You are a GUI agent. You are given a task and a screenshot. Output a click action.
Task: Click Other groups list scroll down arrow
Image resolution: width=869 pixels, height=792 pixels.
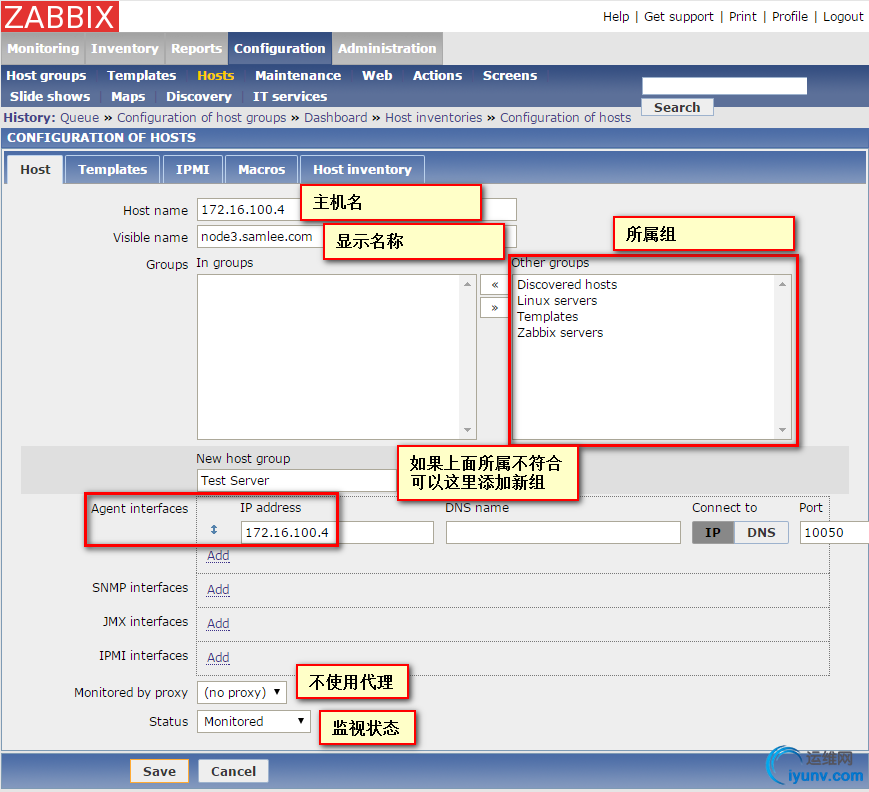click(x=782, y=430)
